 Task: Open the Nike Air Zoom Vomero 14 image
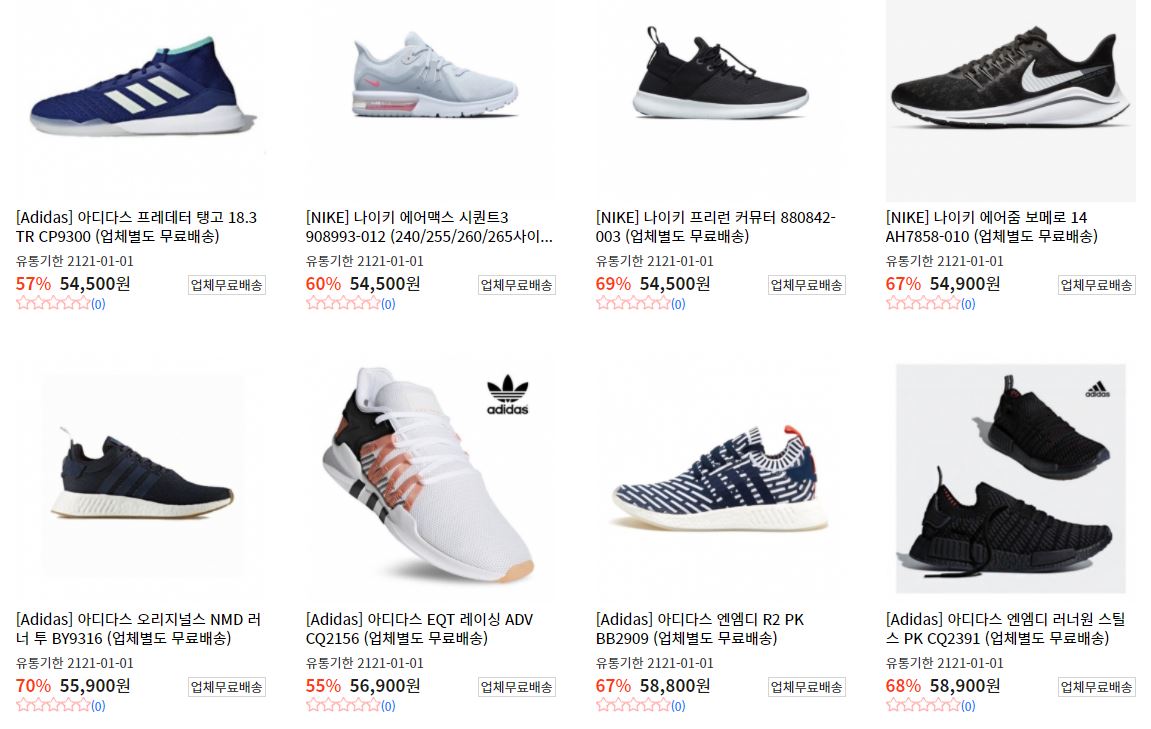click(x=1011, y=99)
